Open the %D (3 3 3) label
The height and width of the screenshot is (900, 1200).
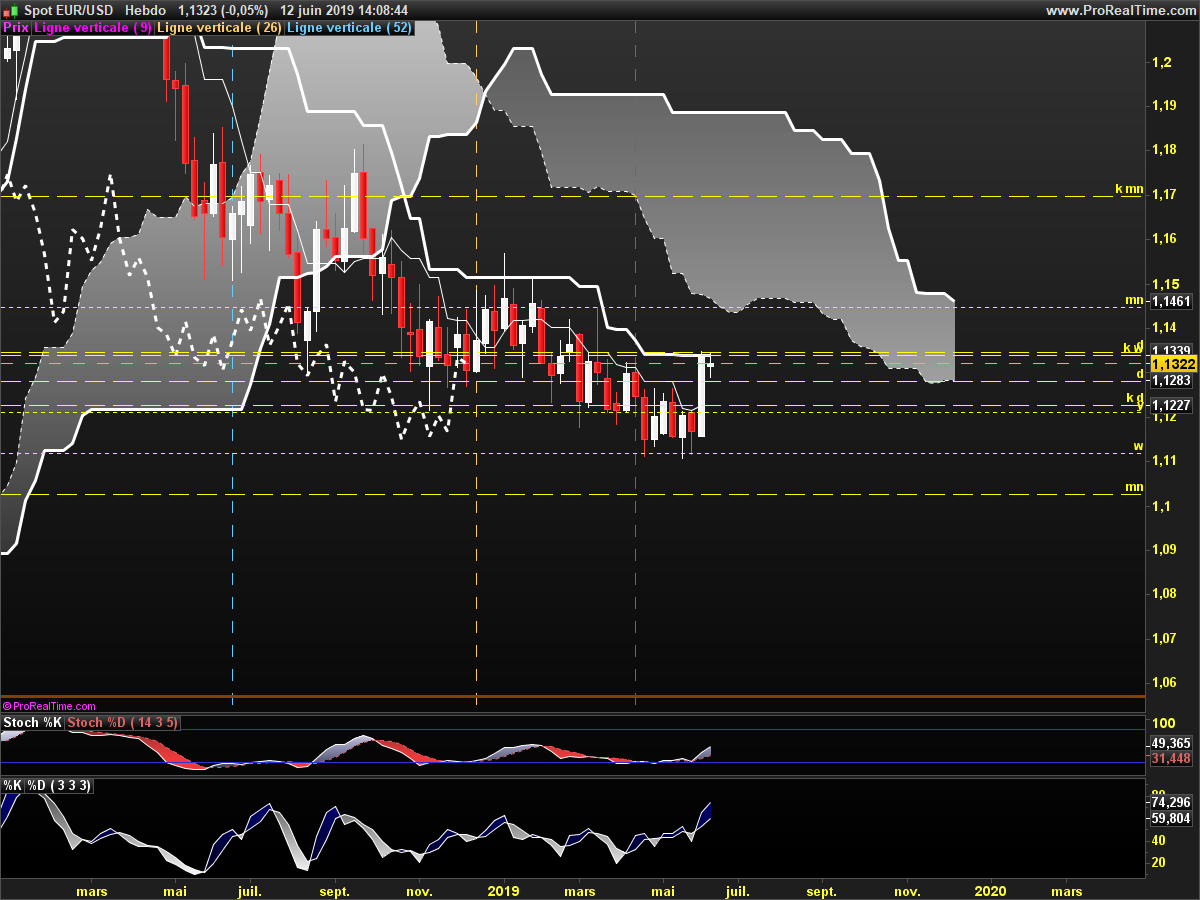pos(59,786)
